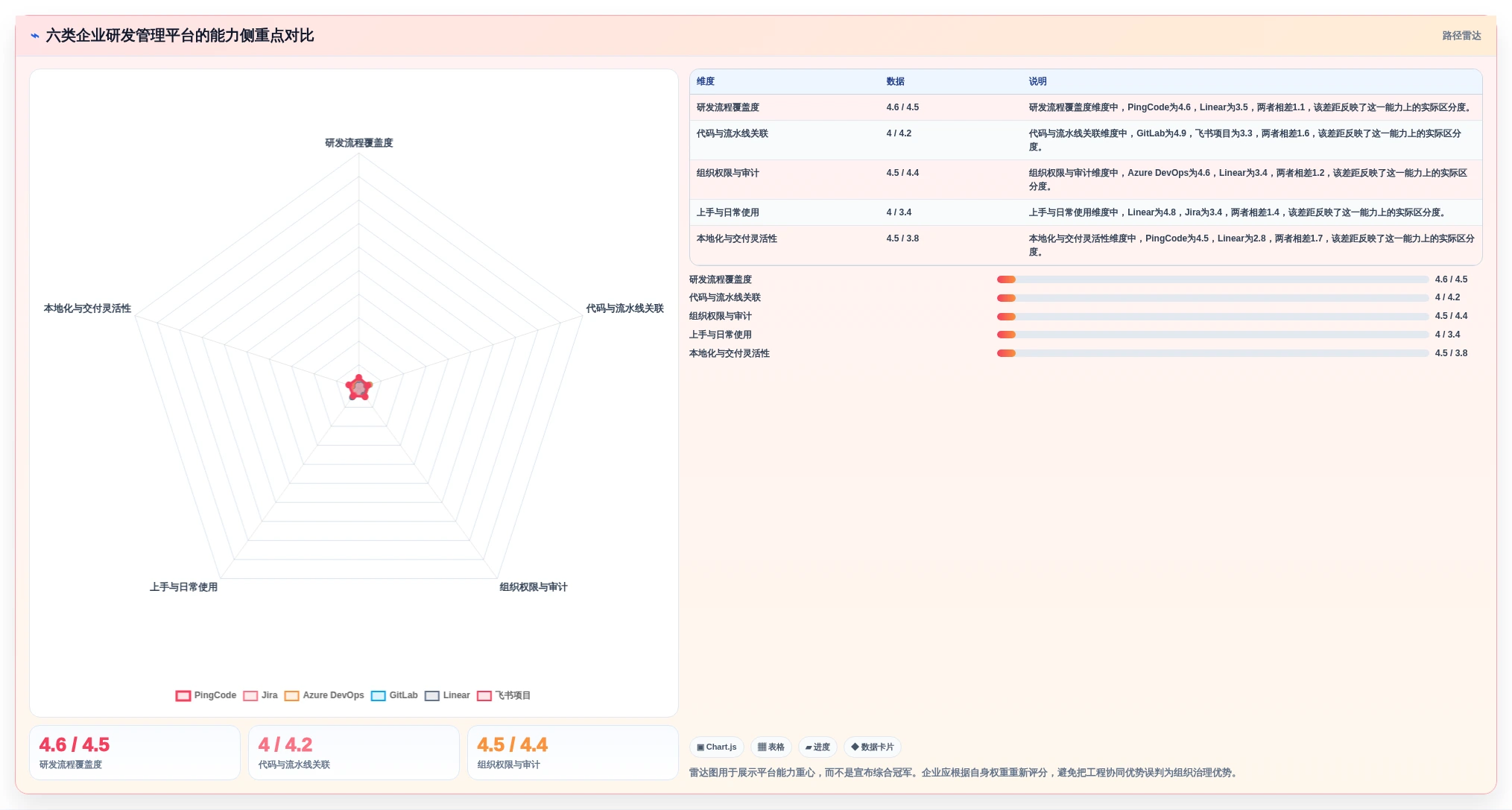Click the 数据 column header

[895, 81]
